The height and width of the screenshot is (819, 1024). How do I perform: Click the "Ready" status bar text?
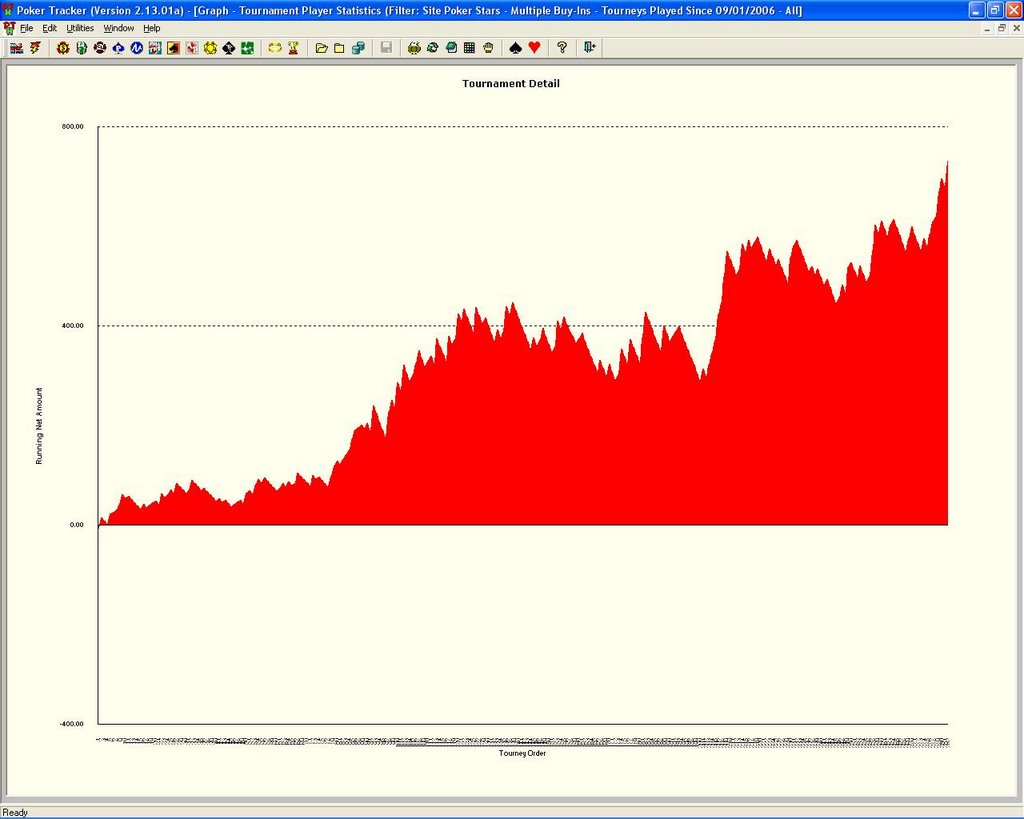tap(16, 812)
